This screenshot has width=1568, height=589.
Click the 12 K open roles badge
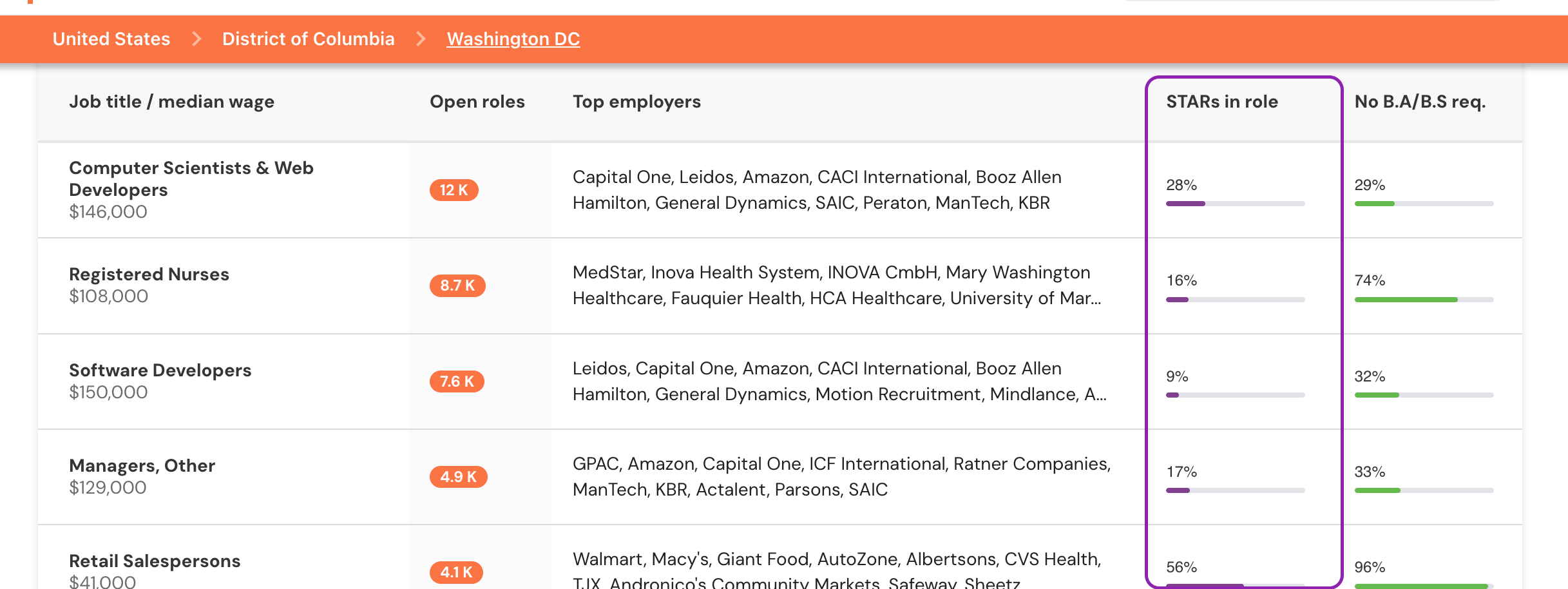(x=454, y=190)
